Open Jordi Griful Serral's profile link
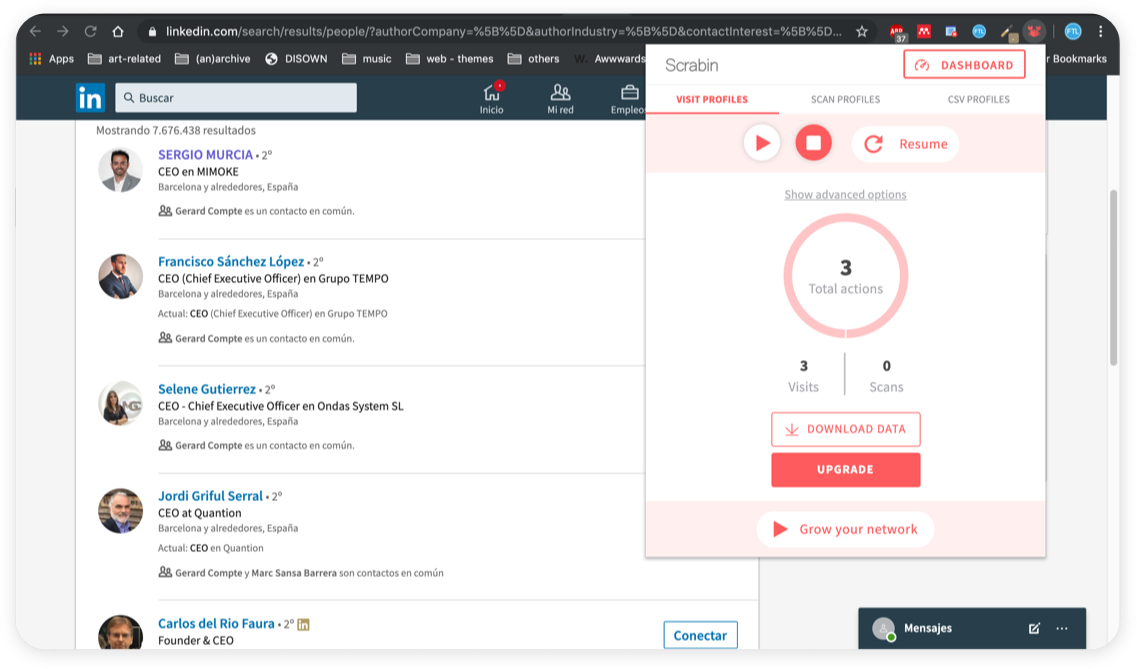The image size is (1137, 669). click(x=210, y=496)
